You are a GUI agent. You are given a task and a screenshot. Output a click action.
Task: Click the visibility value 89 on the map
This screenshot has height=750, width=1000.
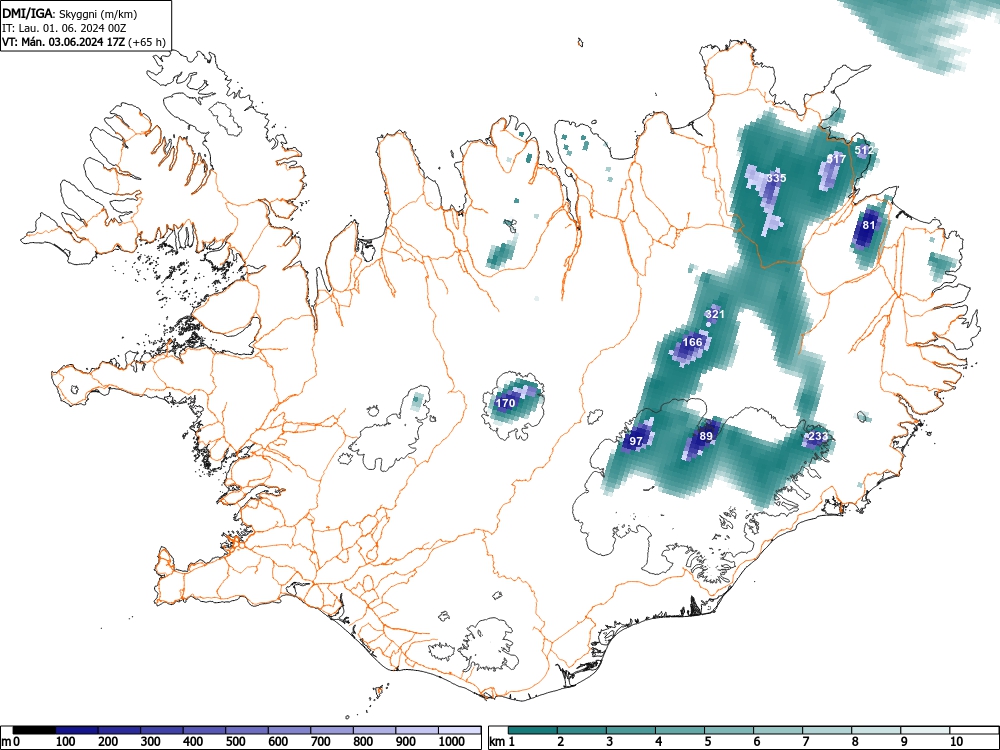[x=706, y=436]
